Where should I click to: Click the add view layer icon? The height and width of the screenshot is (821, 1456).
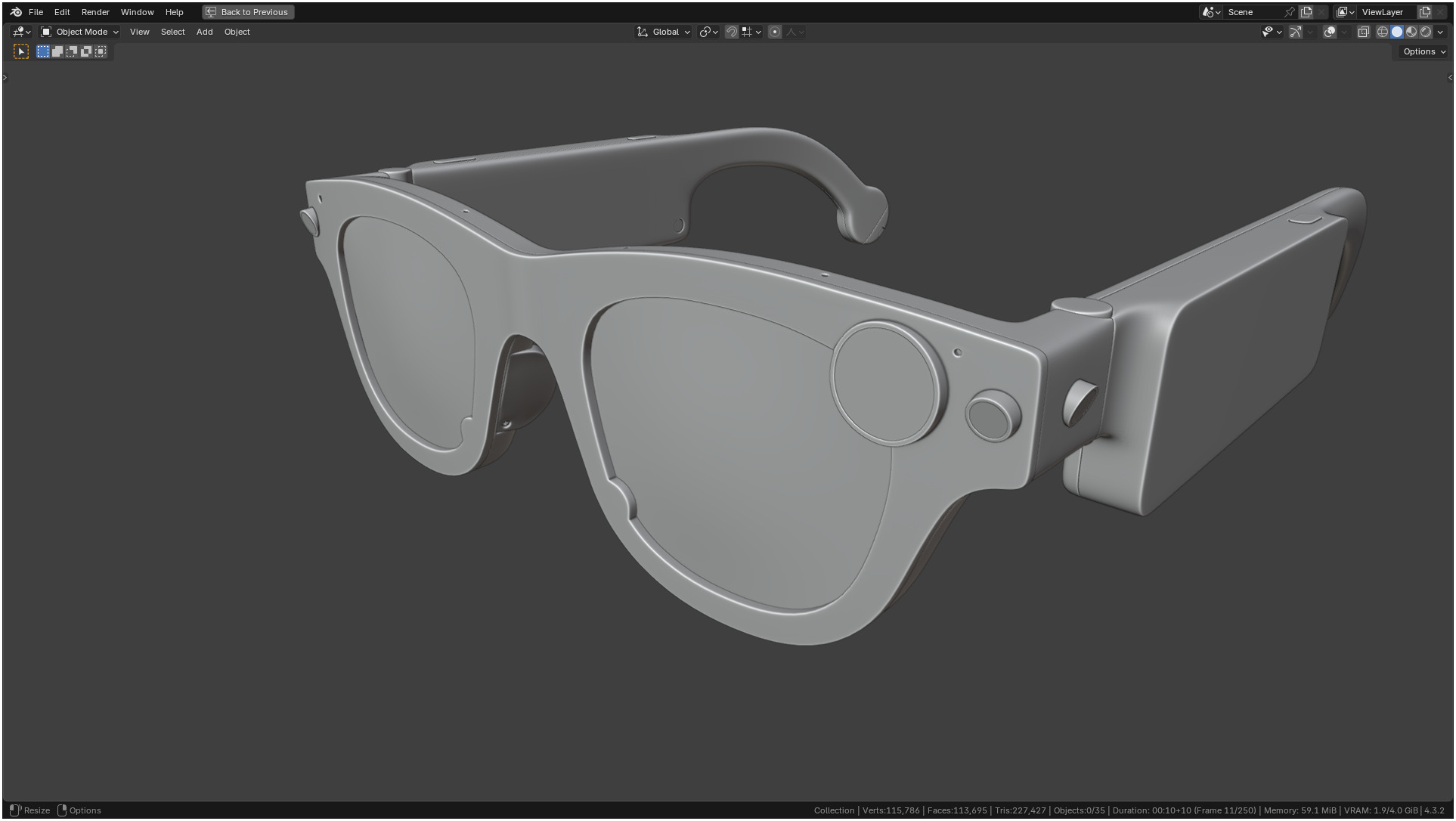pyautogui.click(x=1425, y=12)
